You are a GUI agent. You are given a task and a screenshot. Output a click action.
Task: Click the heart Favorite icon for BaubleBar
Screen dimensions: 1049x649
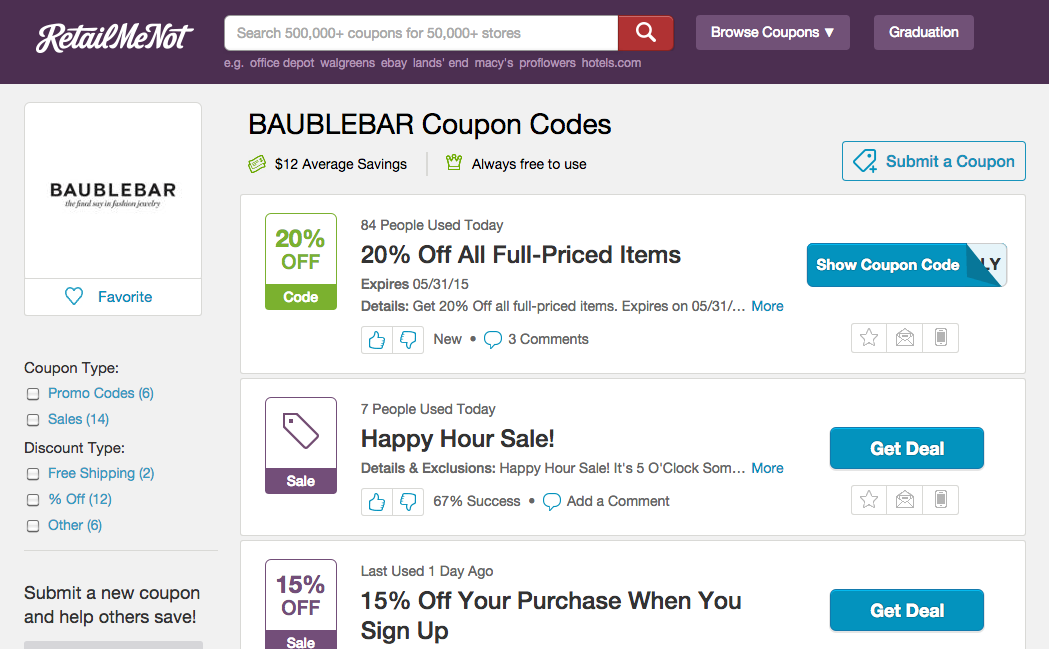coord(74,297)
